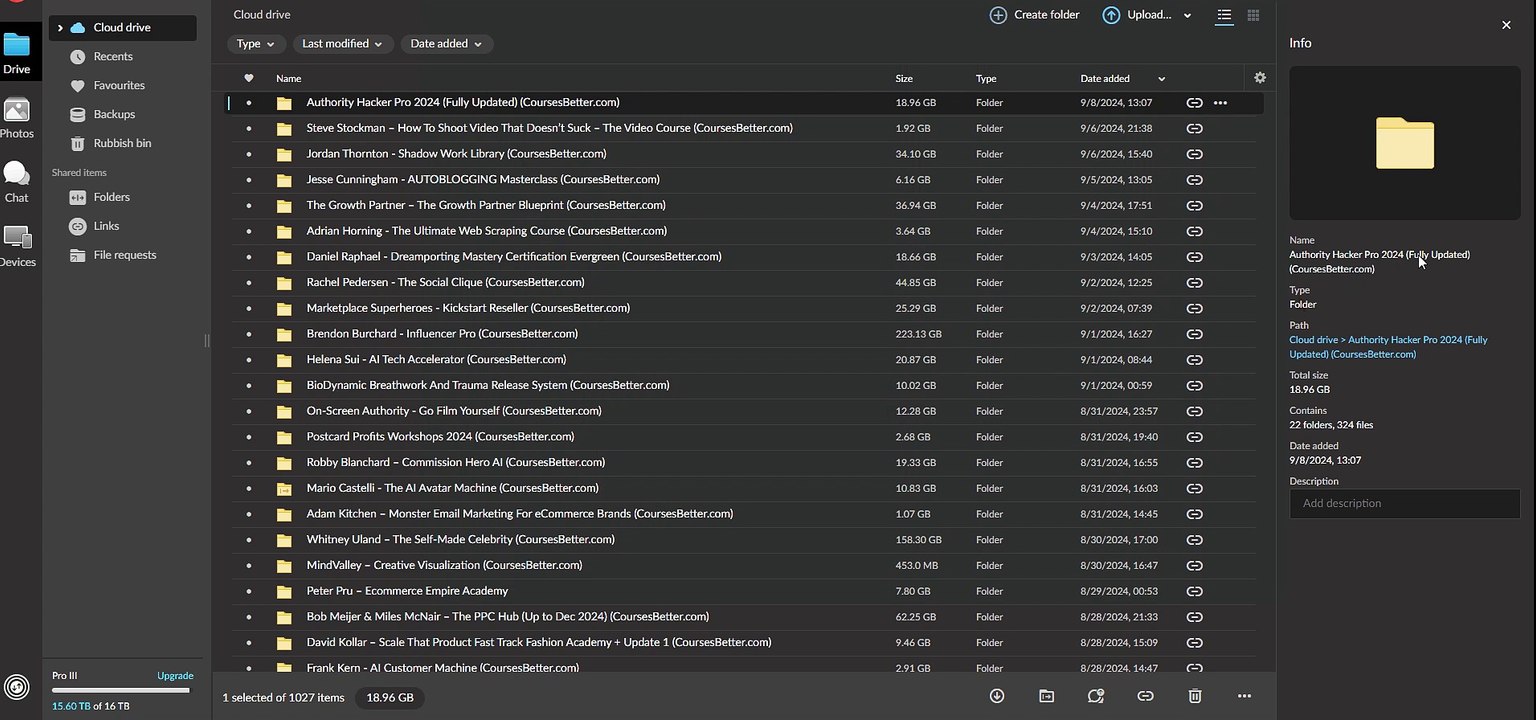This screenshot has width=1536, height=720.
Task: Open column settings gear icon
Action: tap(1259, 78)
